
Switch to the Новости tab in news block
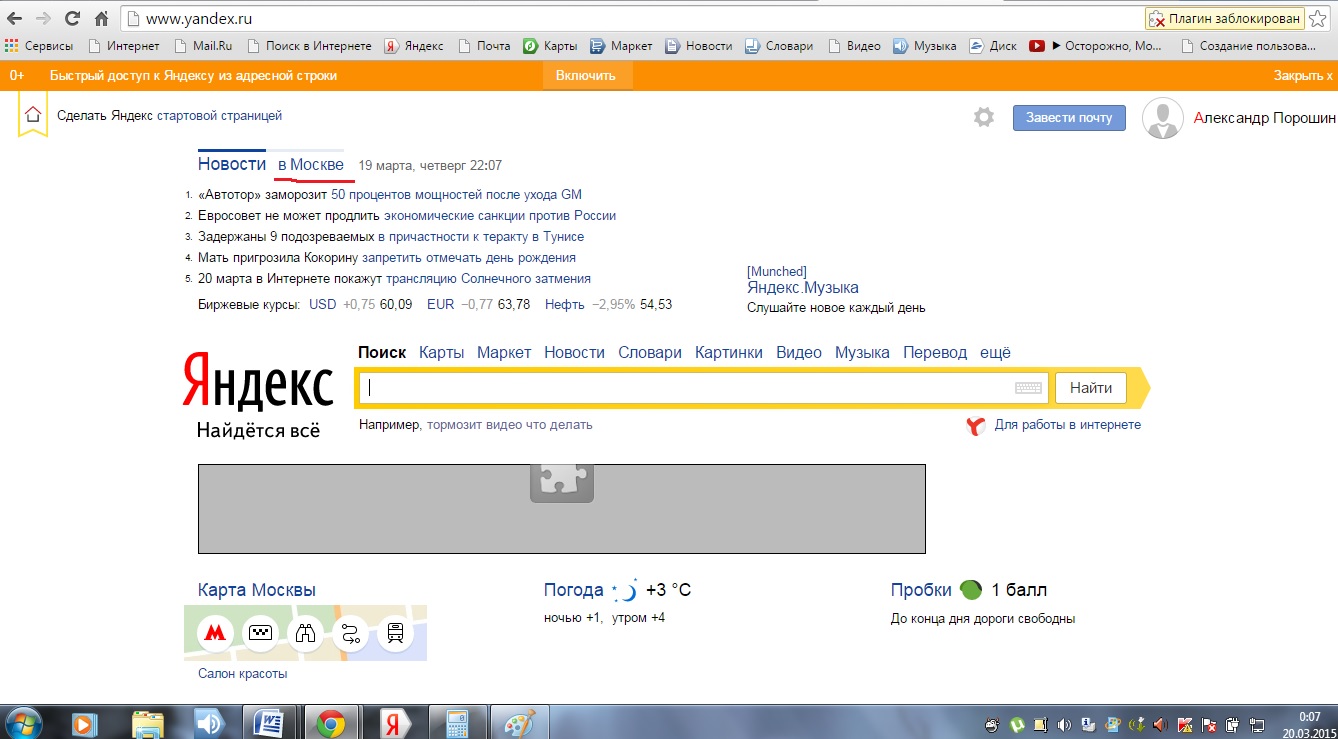pos(232,165)
